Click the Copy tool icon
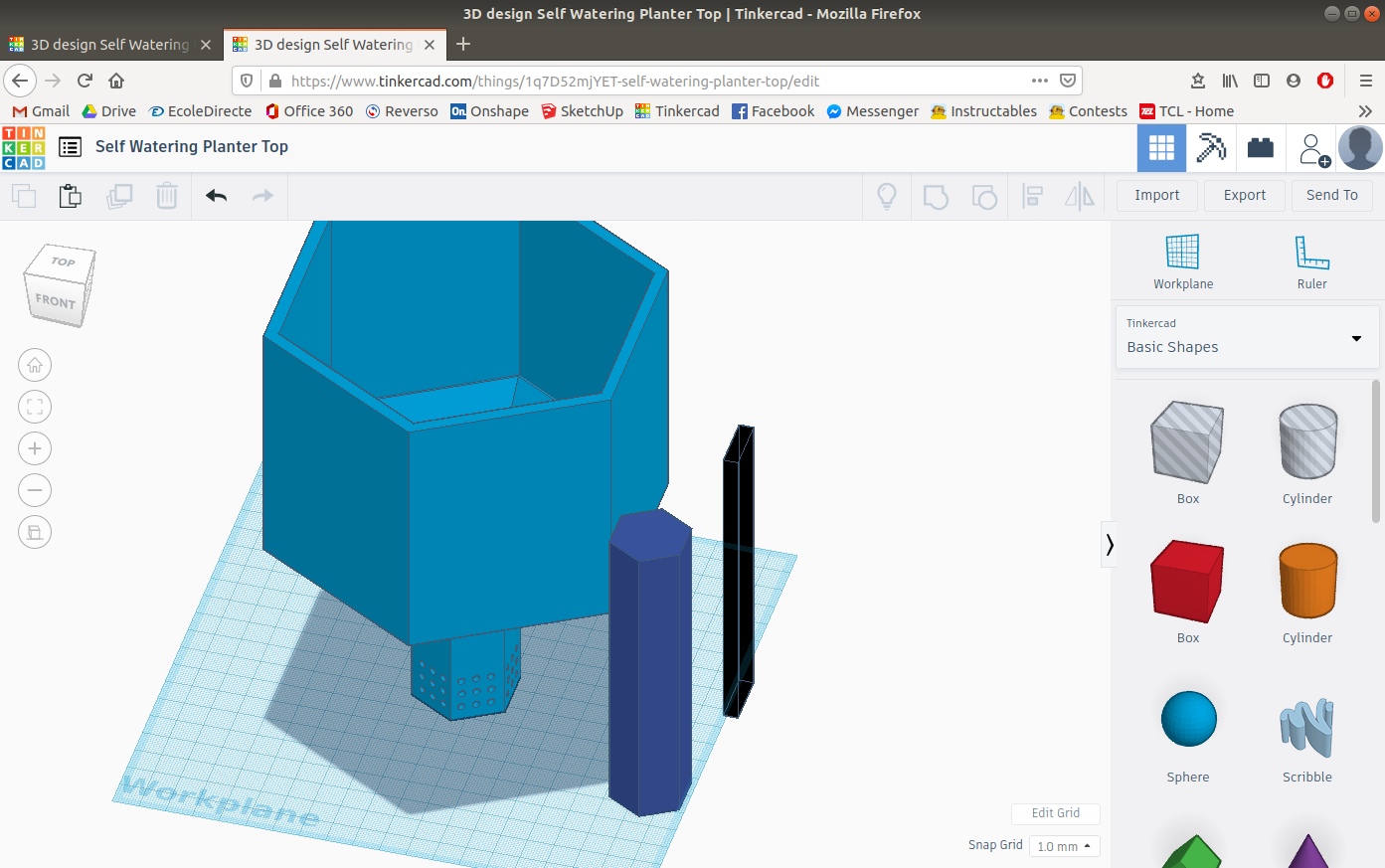1385x868 pixels. click(24, 196)
